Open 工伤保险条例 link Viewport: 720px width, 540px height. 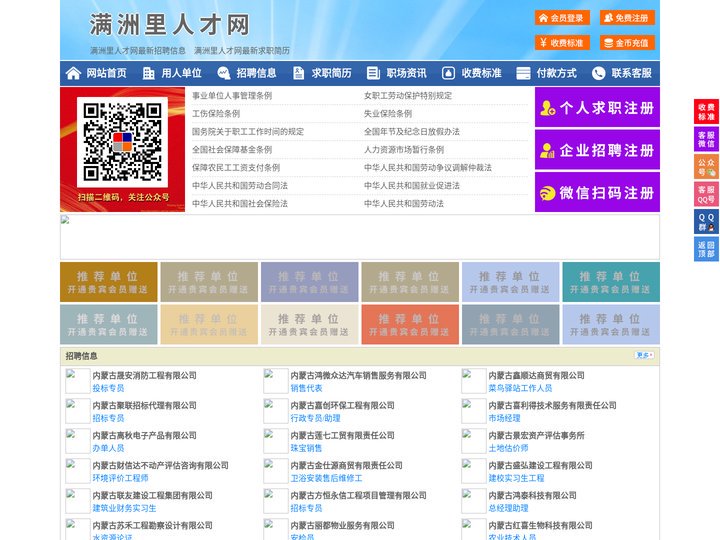point(216,113)
